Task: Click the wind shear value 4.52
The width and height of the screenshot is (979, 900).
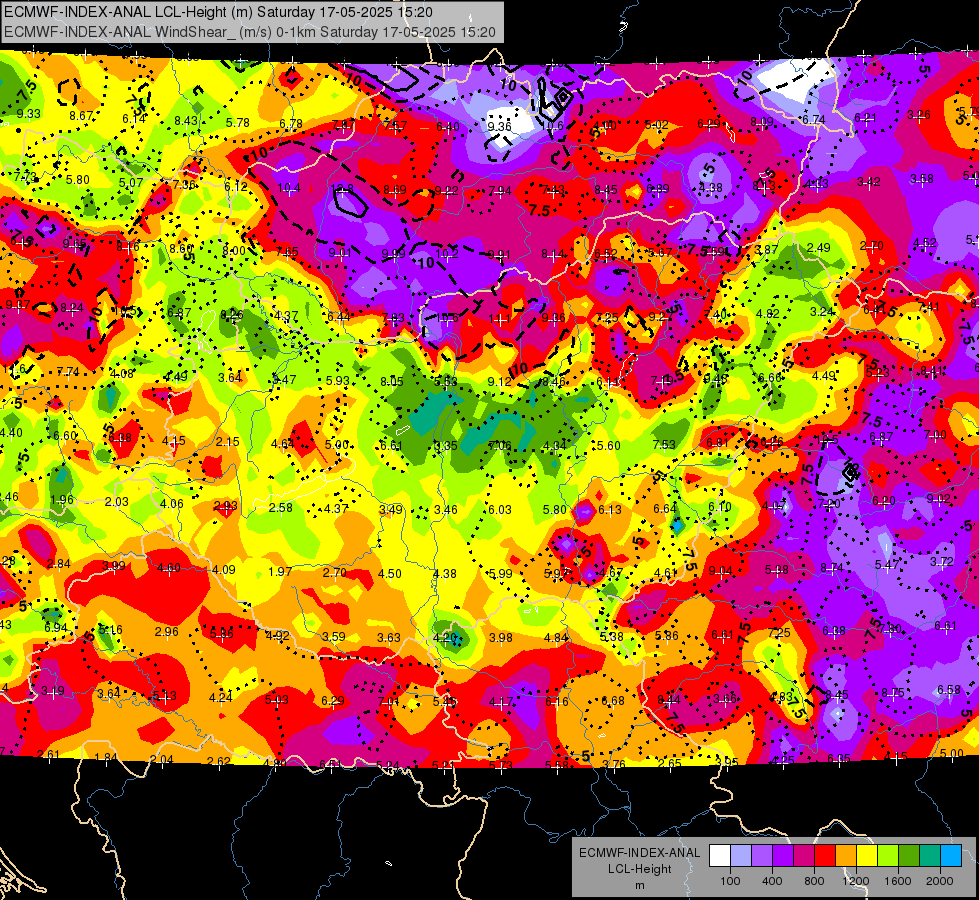Action: [925, 243]
